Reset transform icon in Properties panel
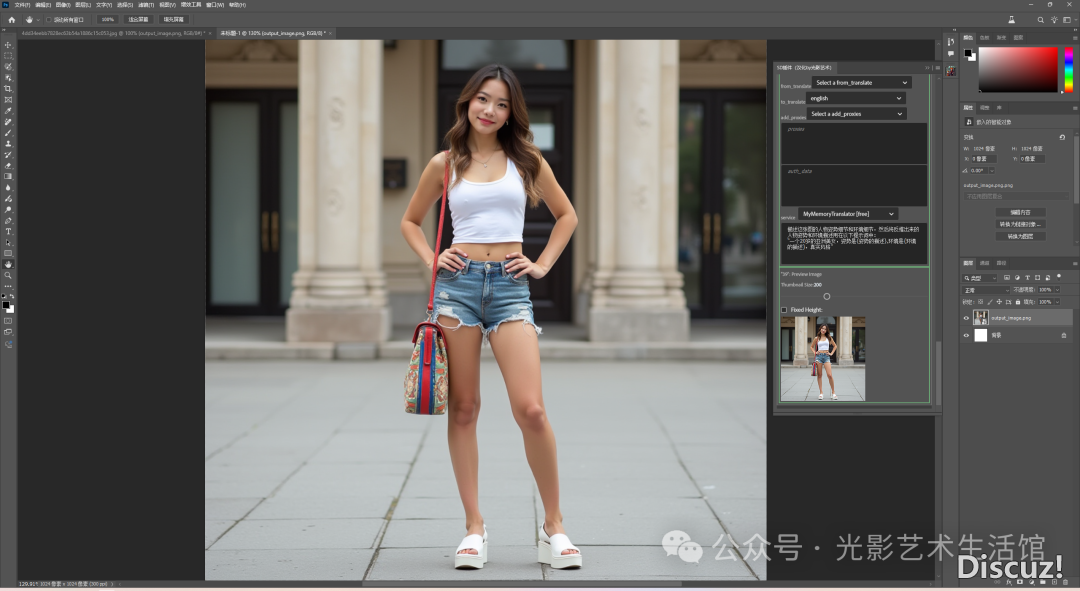 (1062, 137)
